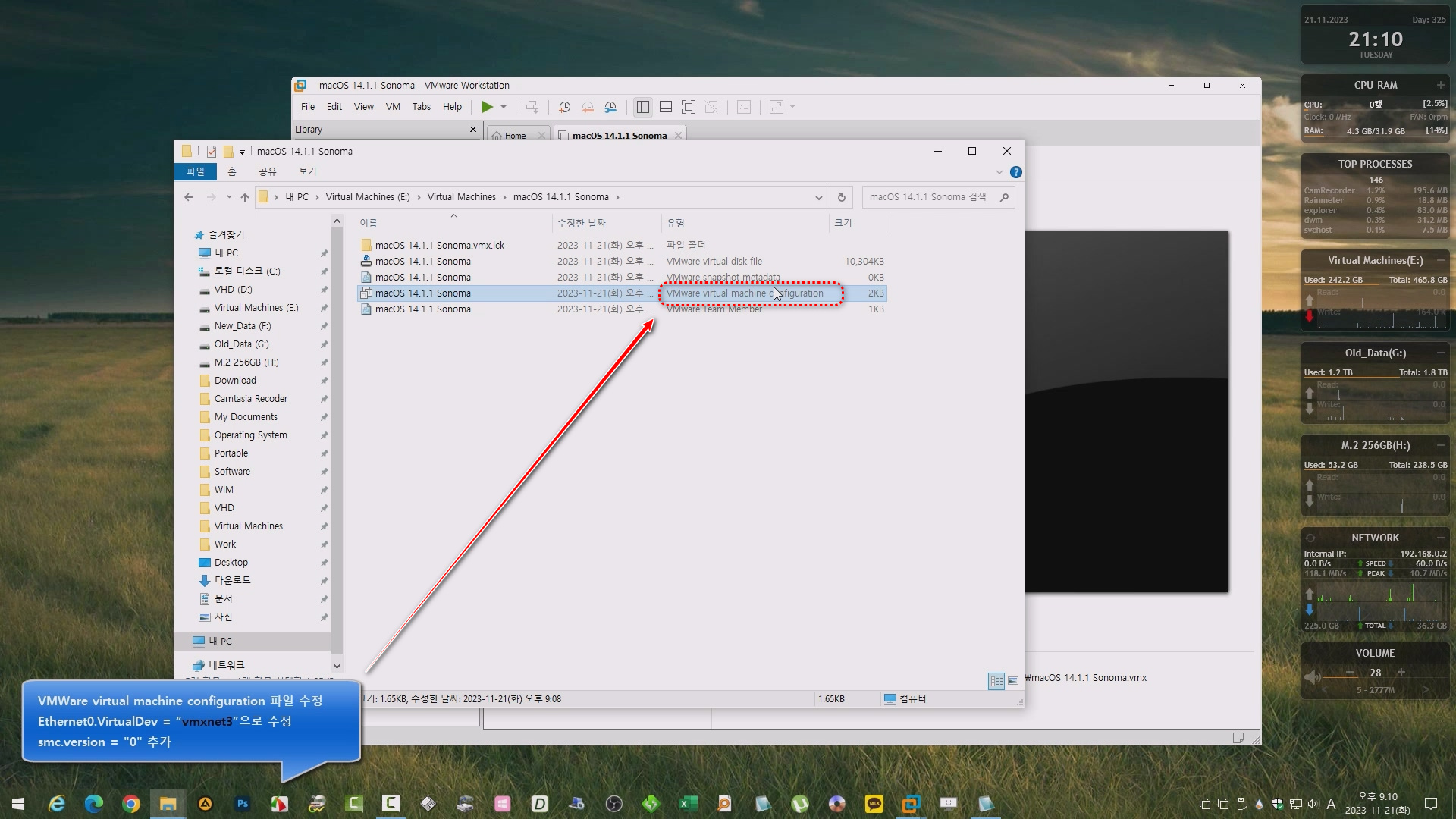1456x819 pixels.
Task: Click the green Power On play button in VMware
Action: (x=487, y=107)
